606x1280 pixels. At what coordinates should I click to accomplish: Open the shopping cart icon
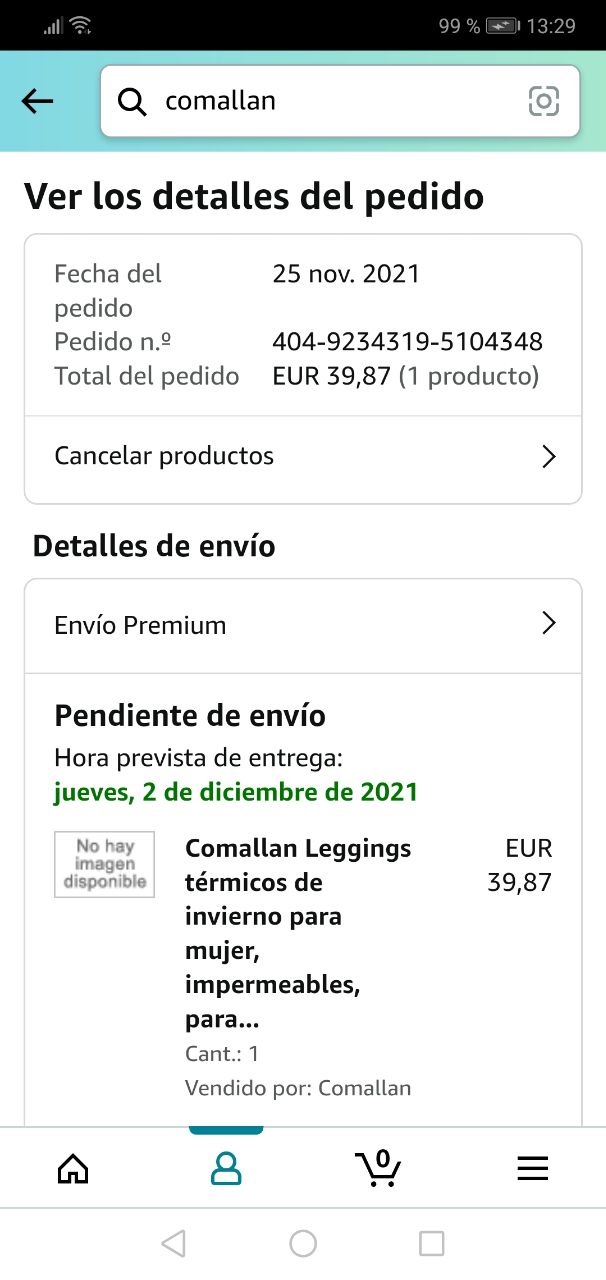[x=378, y=1167]
